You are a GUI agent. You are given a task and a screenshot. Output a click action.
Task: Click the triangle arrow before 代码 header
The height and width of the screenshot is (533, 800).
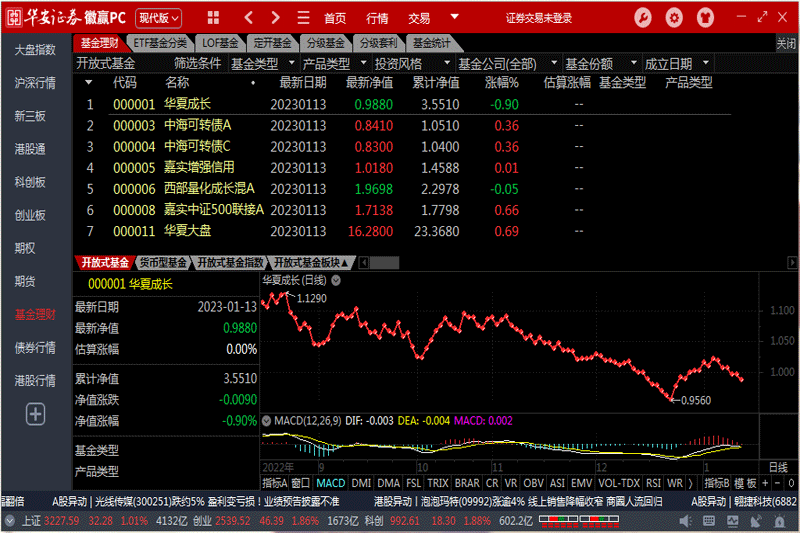[x=89, y=83]
